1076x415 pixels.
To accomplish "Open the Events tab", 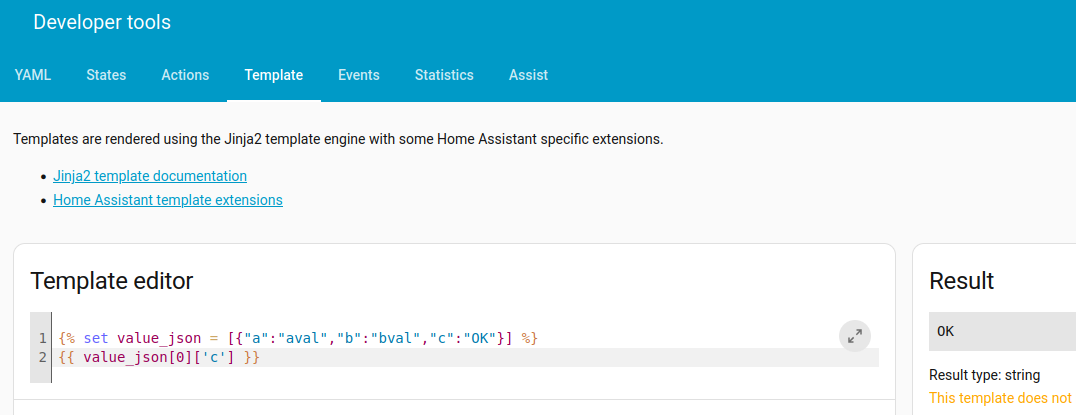I will [x=358, y=75].
